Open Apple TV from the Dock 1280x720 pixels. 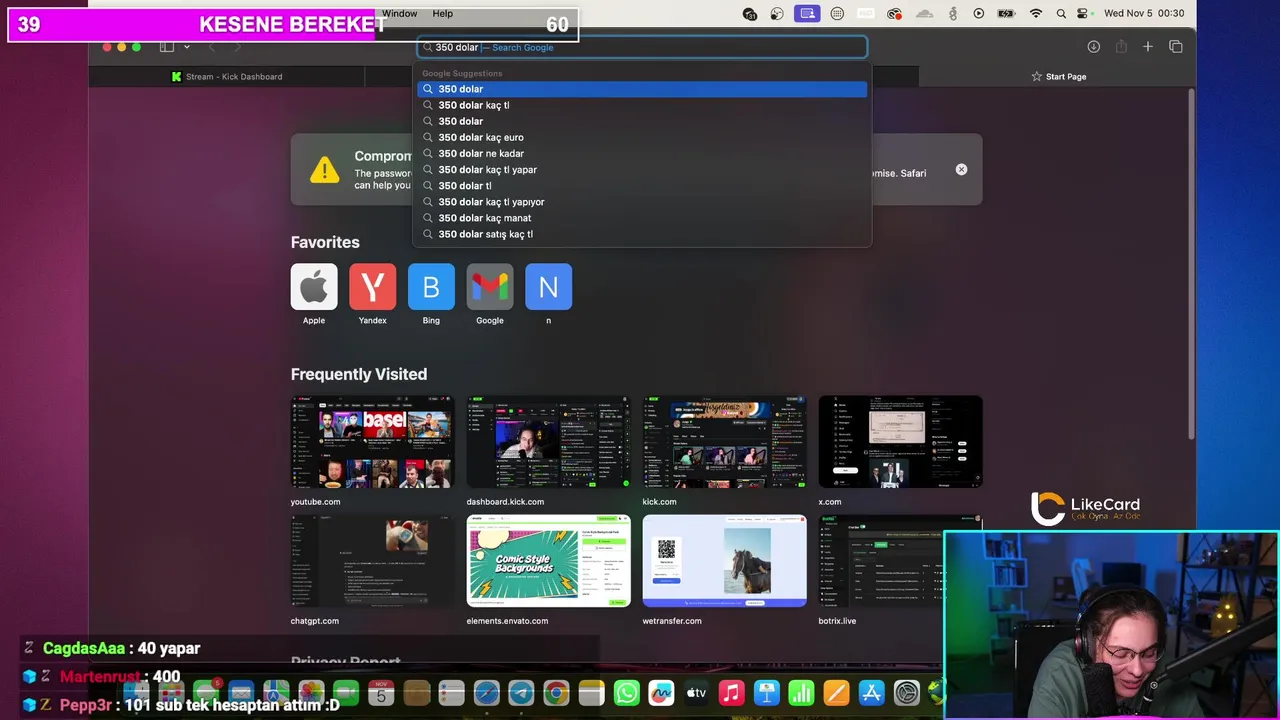[x=696, y=692]
